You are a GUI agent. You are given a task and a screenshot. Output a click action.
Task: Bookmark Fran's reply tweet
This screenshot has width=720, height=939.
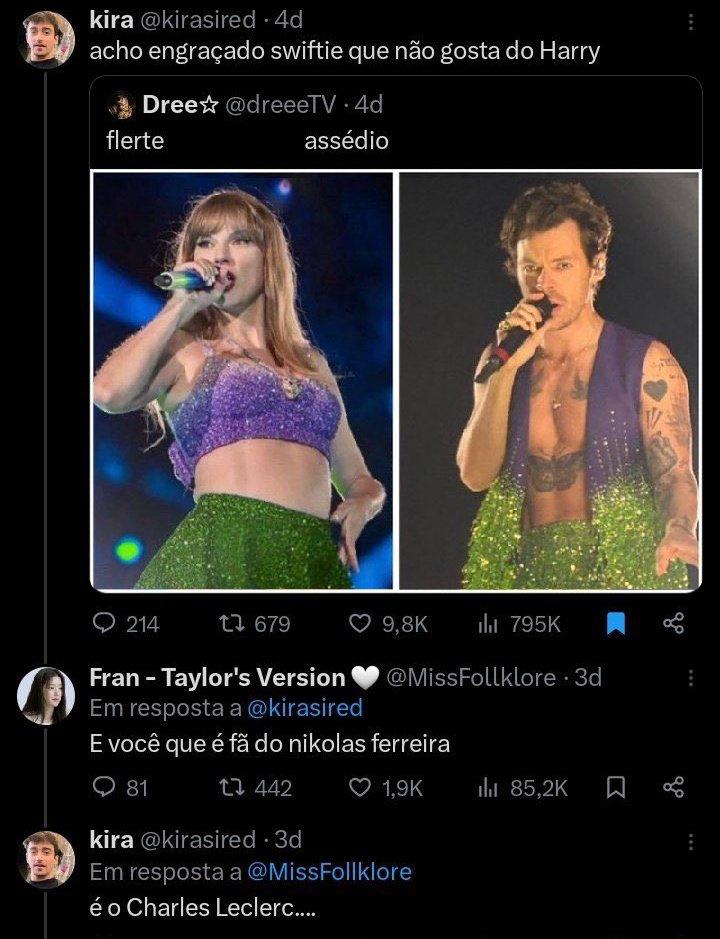pos(616,787)
